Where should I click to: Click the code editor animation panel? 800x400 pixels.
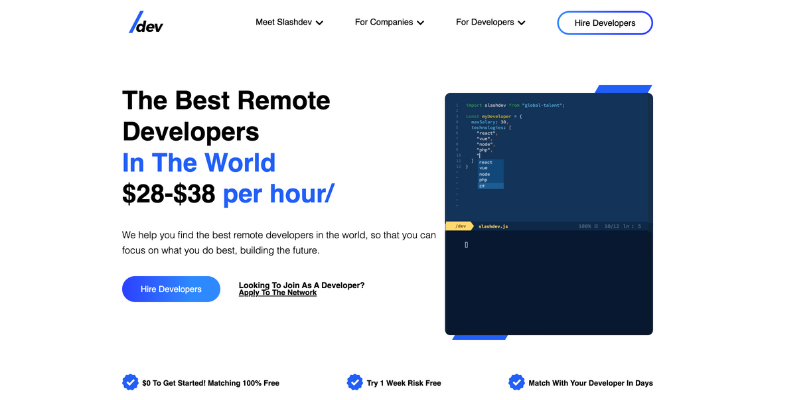click(x=548, y=214)
